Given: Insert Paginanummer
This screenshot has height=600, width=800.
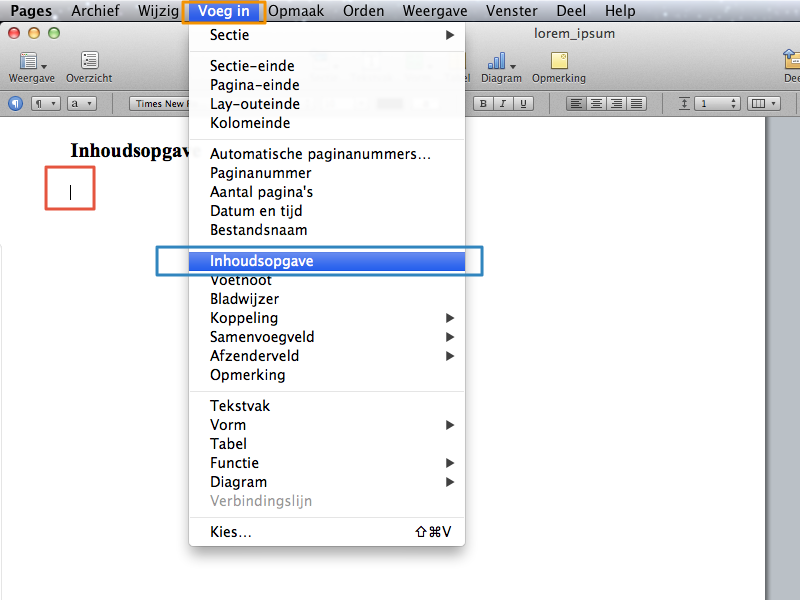Looking at the screenshot, I should 327,172.
